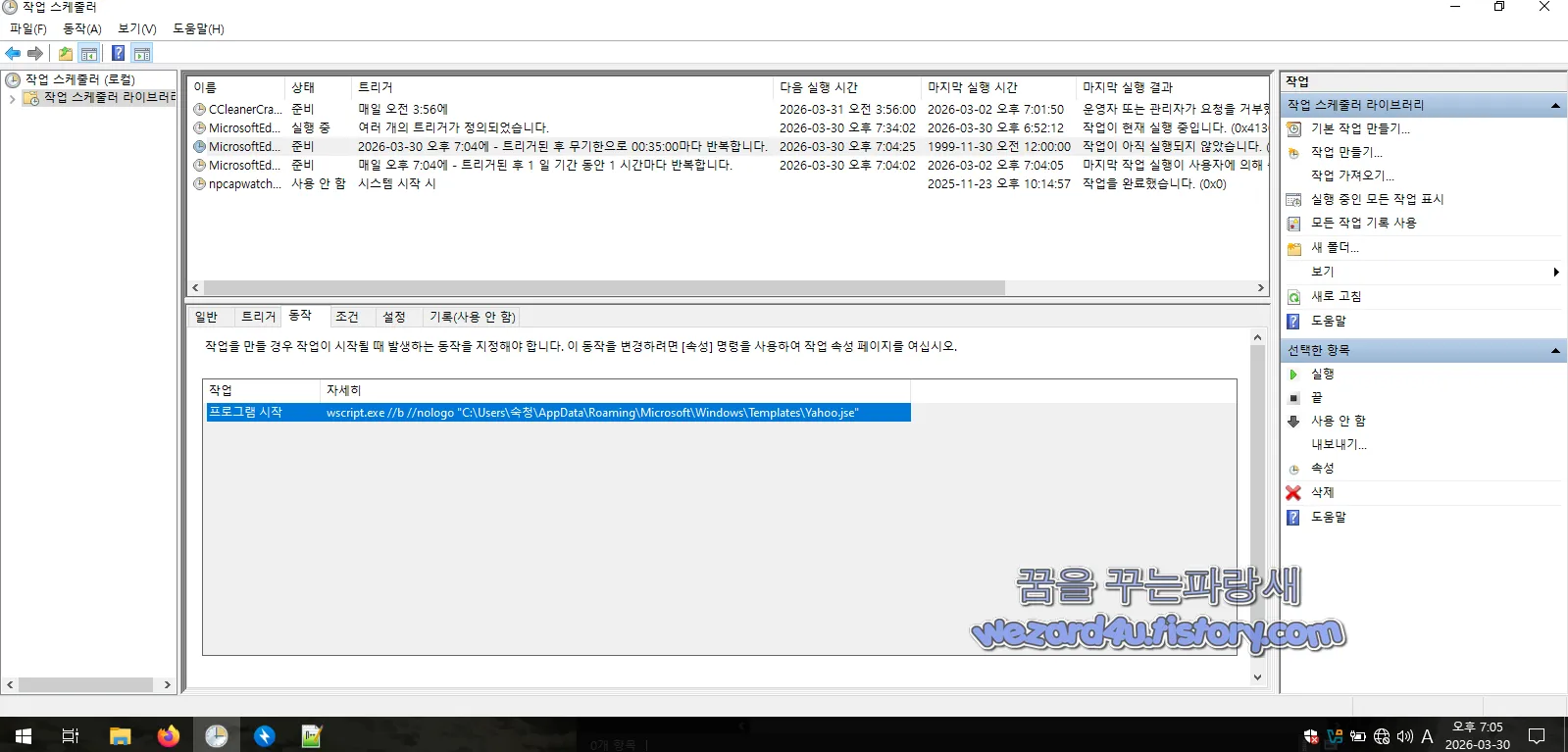The image size is (1568, 752).
Task: Open File Explorer from the taskbar
Action: [120, 735]
